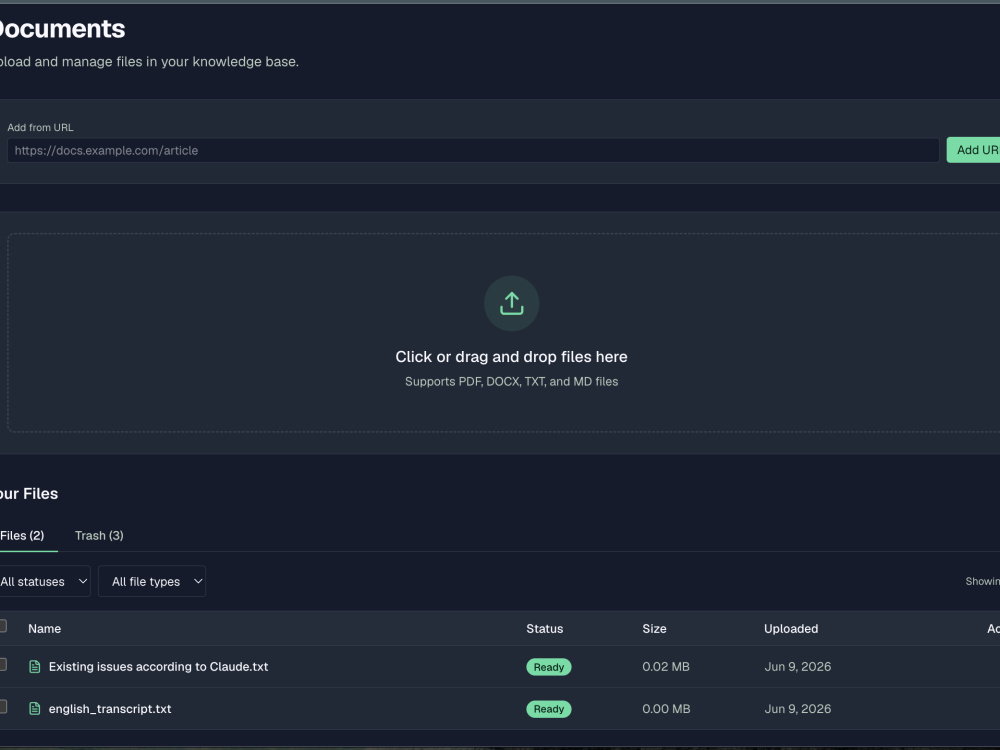Tick checkbox for english_transcript.txt row
This screenshot has height=750, width=1000.
point(3,707)
